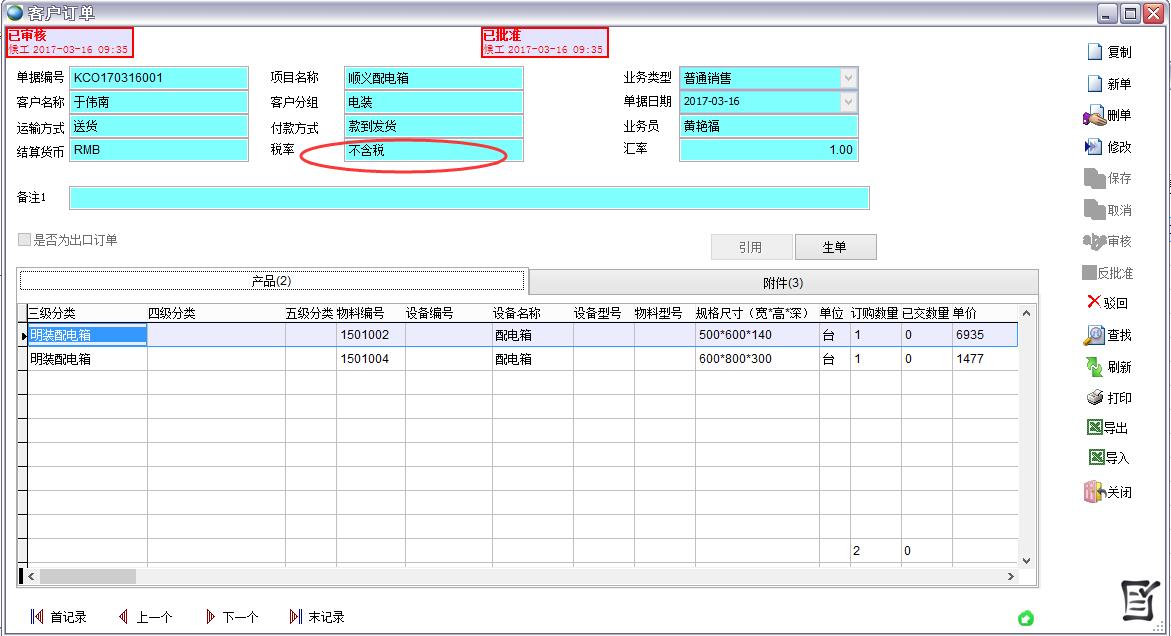Open the 查找 (Search) tool
The image size is (1171, 636).
pyautogui.click(x=1110, y=335)
